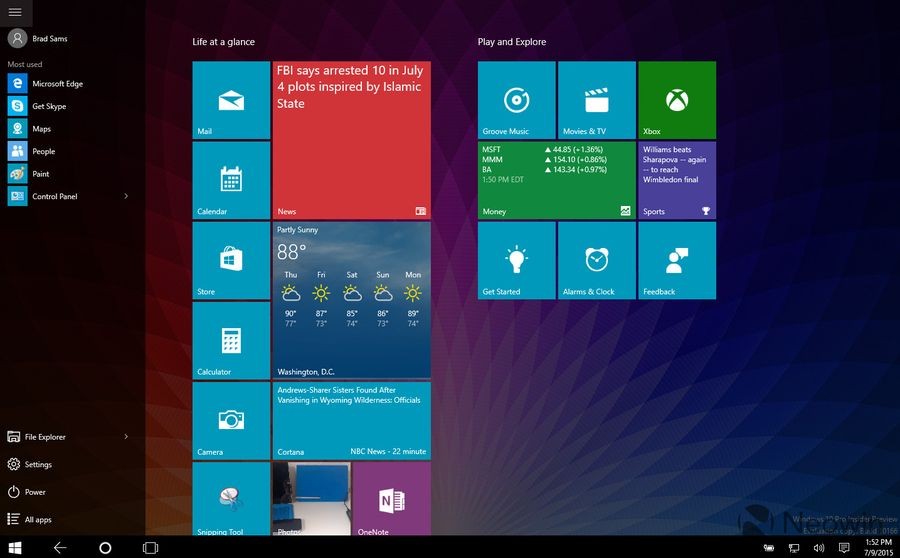Screen dimensions: 900x558
Task: Open the Movies & TV tile
Action: (597, 100)
